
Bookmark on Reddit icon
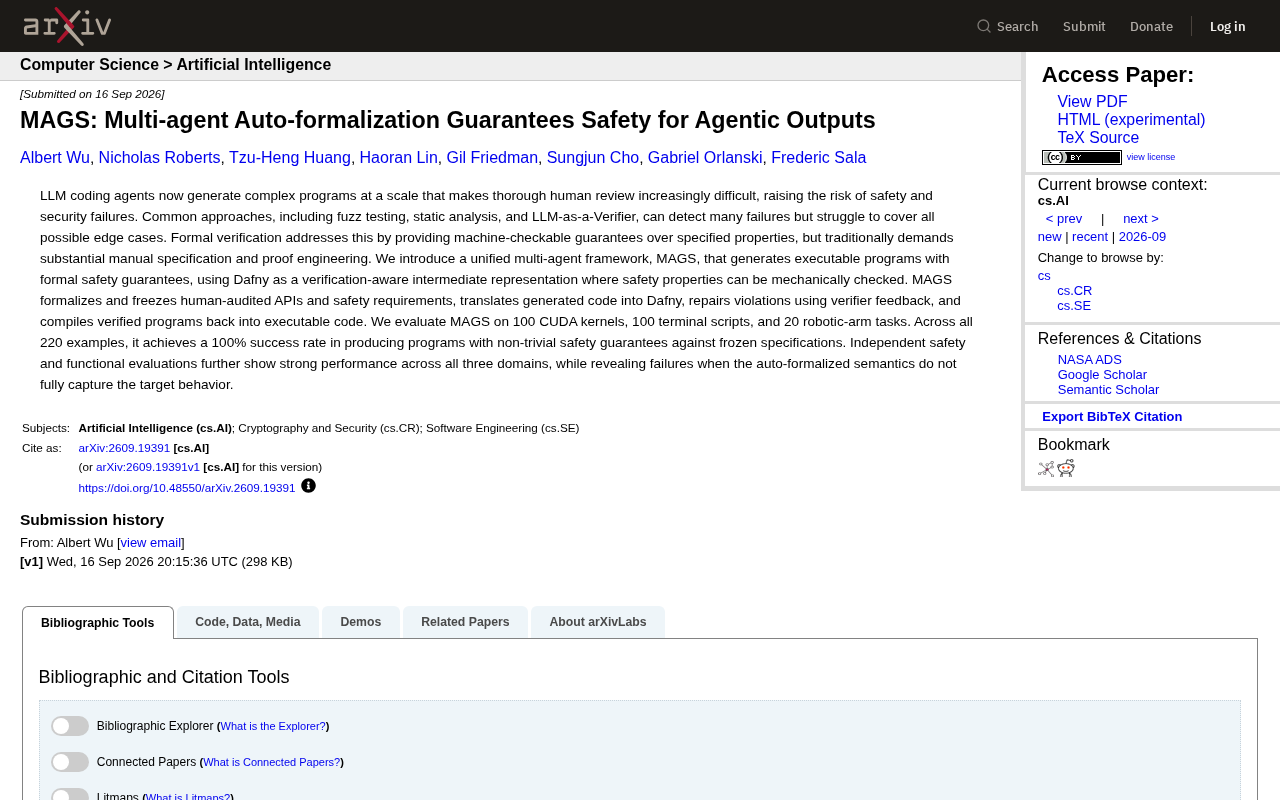[x=1066, y=468]
